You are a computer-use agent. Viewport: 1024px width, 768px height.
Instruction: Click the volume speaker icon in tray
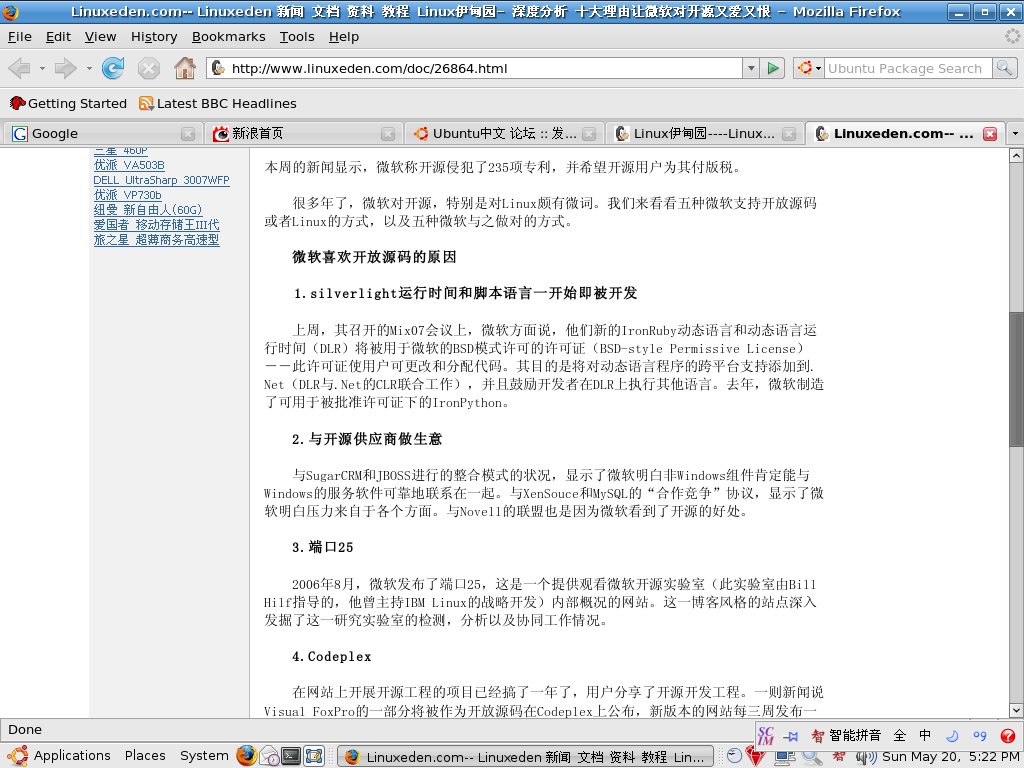coord(865,757)
